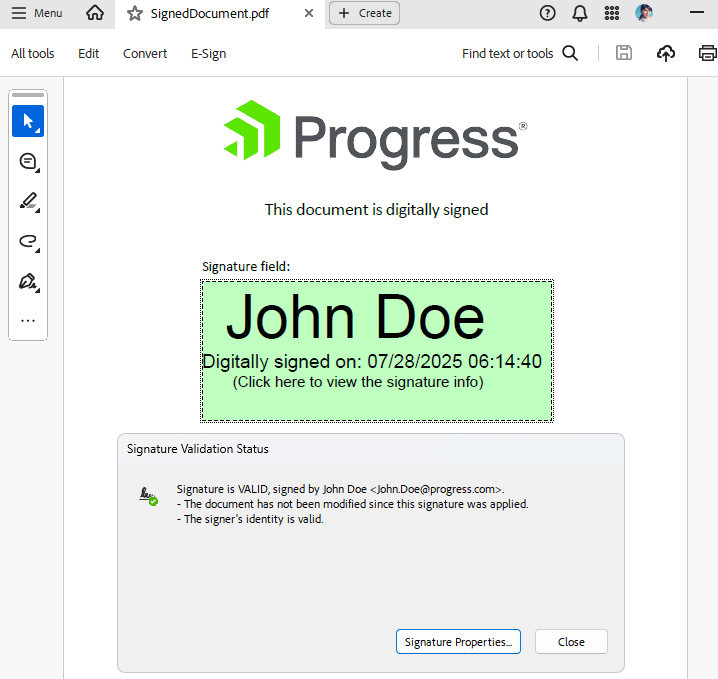This screenshot has width=718, height=679.
Task: Open the Convert tool
Action: coord(145,54)
